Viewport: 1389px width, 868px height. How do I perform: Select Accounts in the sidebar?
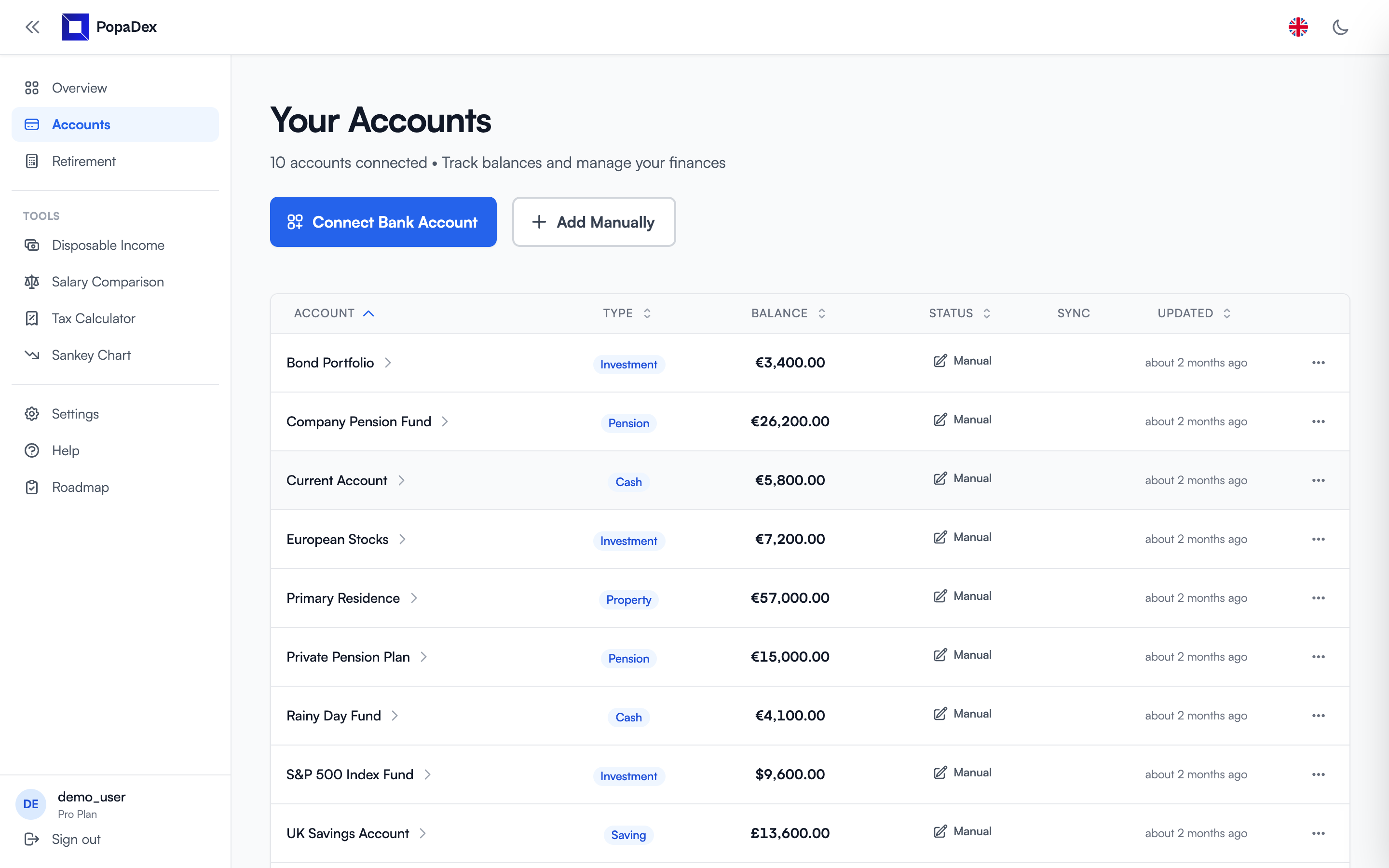pyautogui.click(x=81, y=124)
